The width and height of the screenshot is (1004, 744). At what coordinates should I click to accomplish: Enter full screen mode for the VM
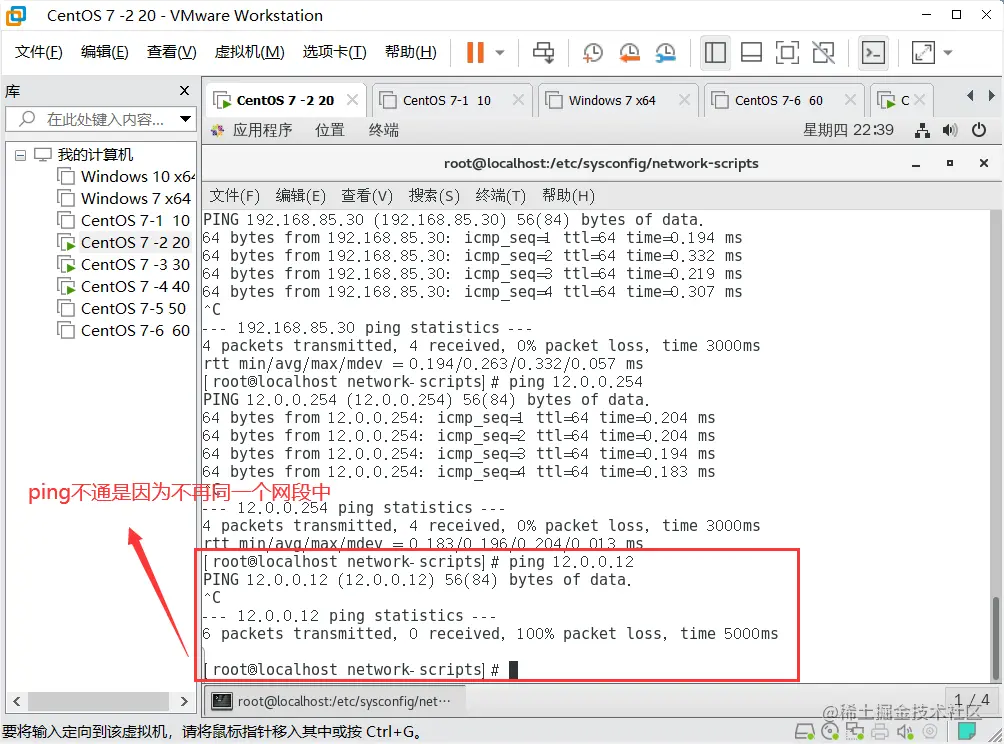(x=785, y=54)
